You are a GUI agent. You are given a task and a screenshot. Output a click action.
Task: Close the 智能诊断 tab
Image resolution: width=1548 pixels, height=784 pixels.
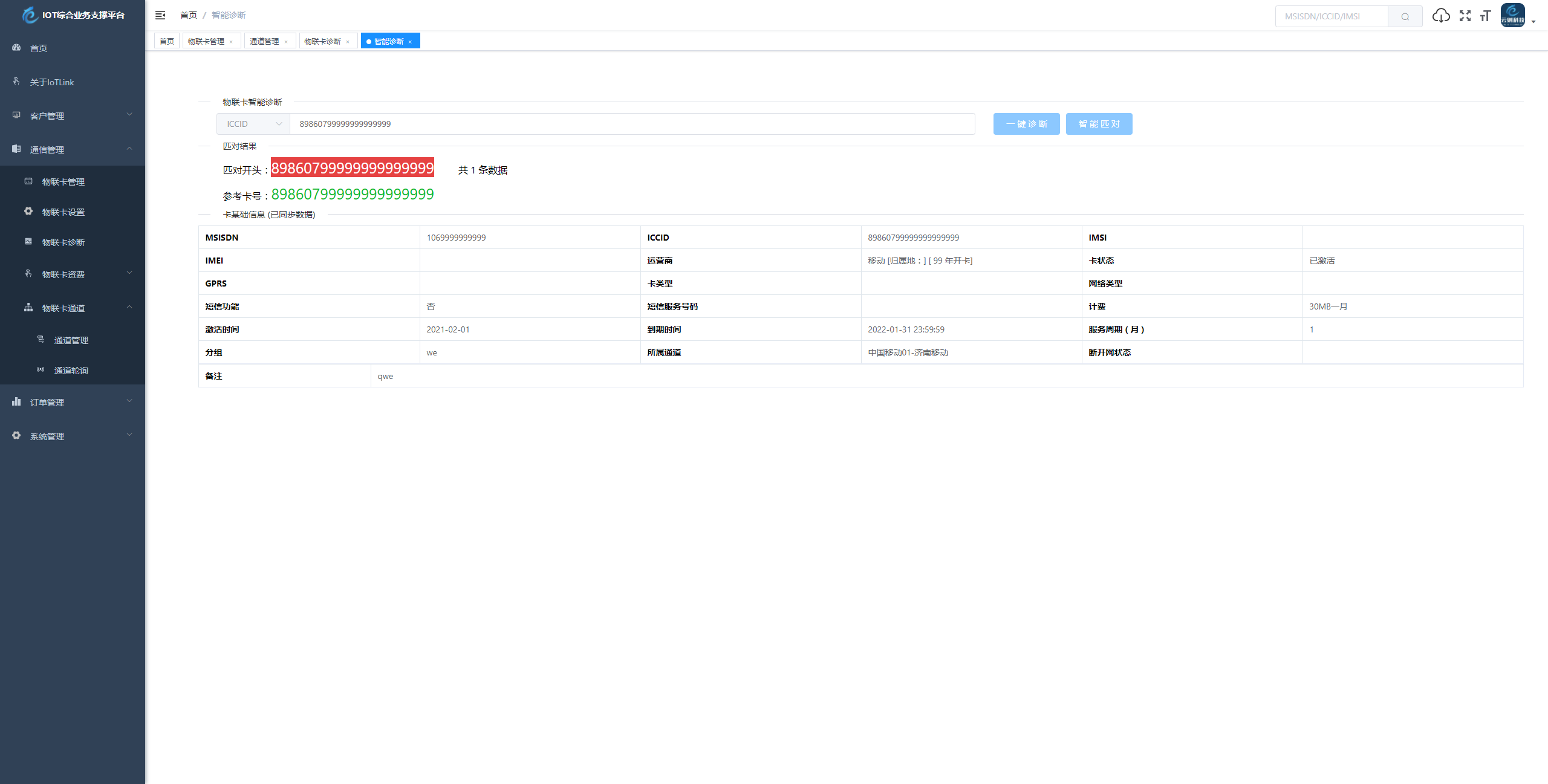[410, 42]
